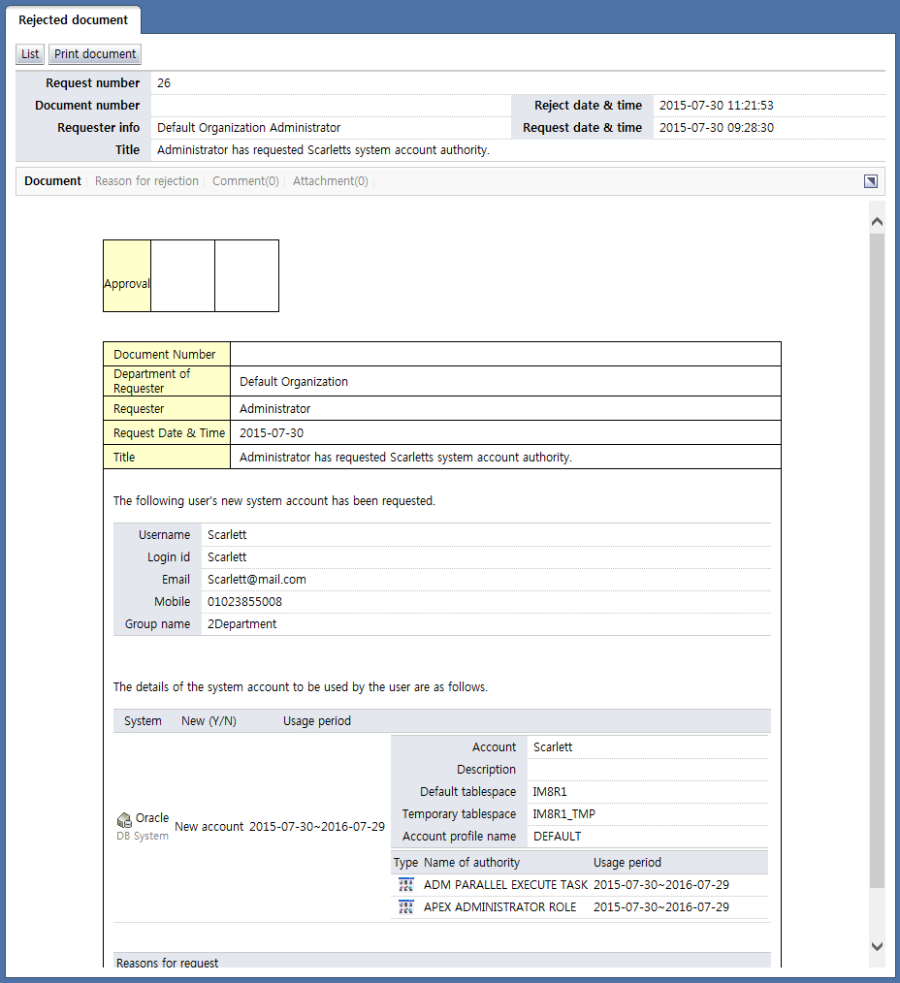Click the Oracle DB System icon
Screen dimensions: 900x983
pos(124,821)
